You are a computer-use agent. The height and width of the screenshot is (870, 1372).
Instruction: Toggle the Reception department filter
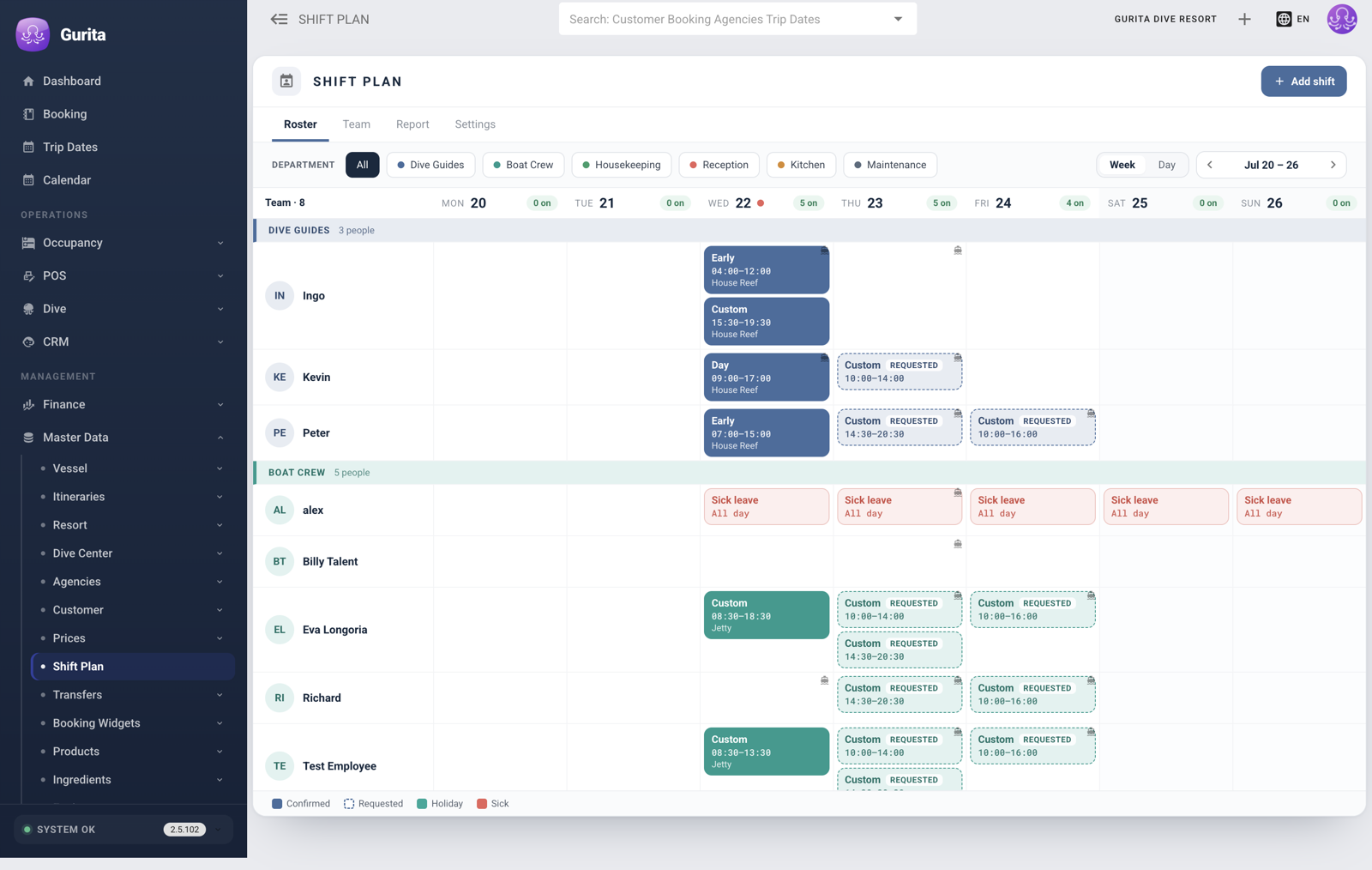[719, 165]
